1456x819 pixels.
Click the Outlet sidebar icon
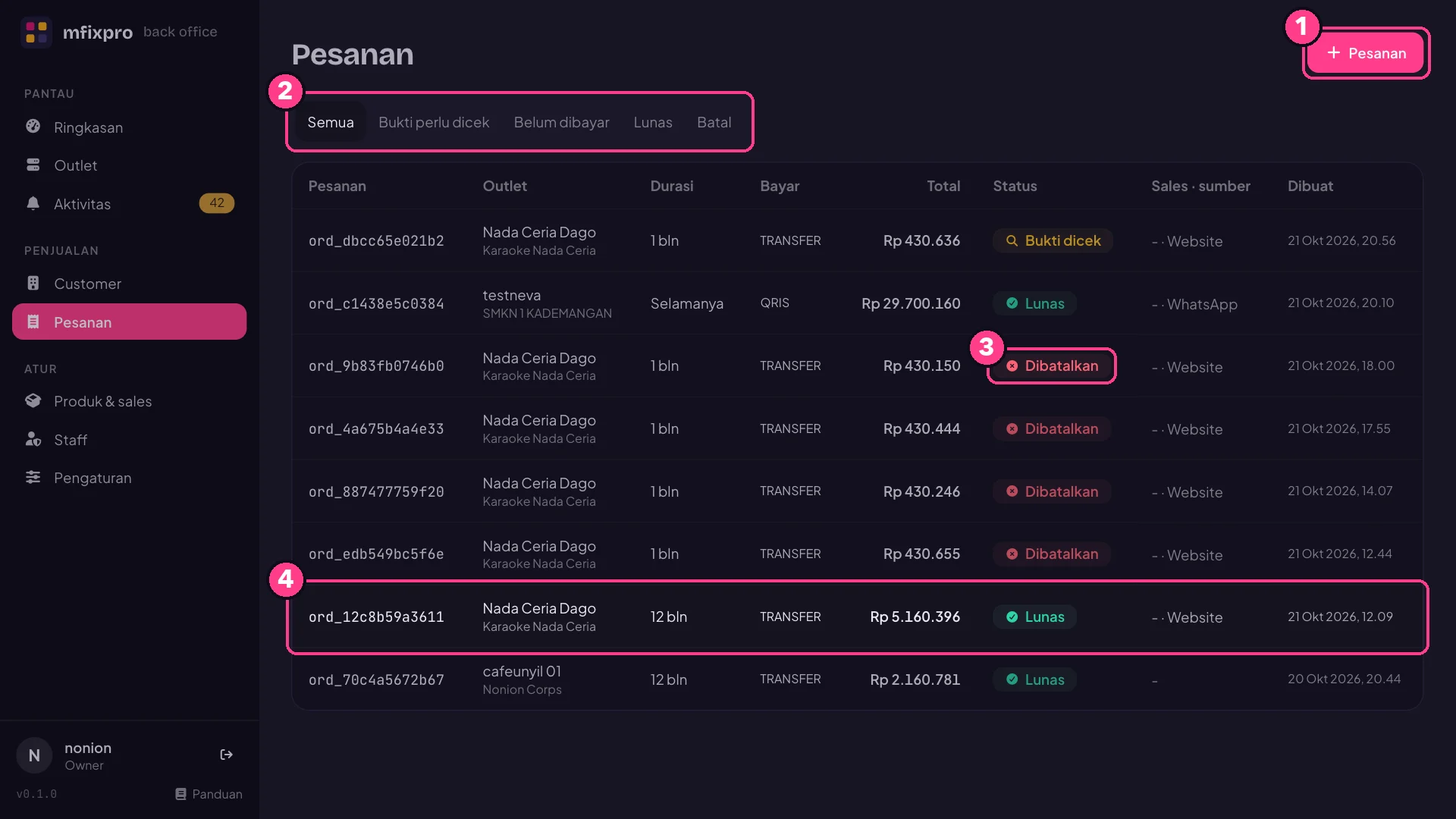(33, 165)
